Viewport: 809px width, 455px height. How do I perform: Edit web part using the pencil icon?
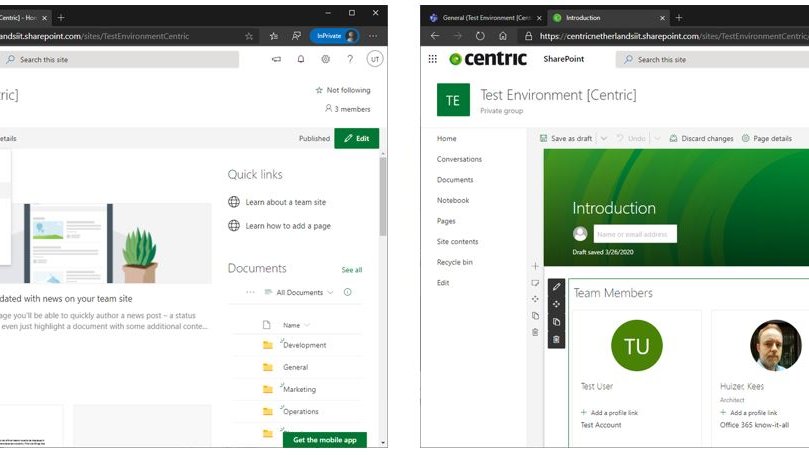pos(556,286)
